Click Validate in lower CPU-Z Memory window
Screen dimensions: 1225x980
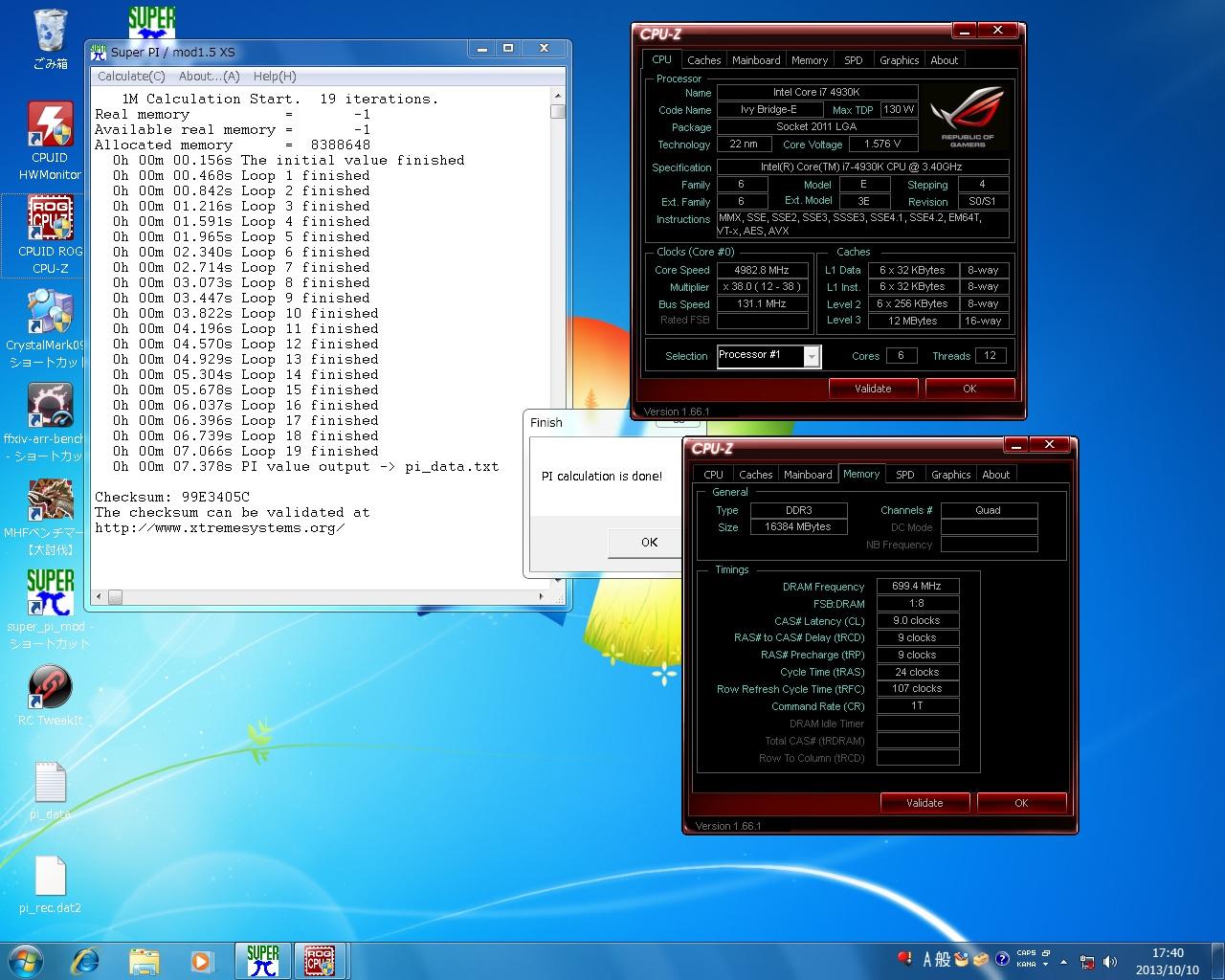tap(924, 803)
